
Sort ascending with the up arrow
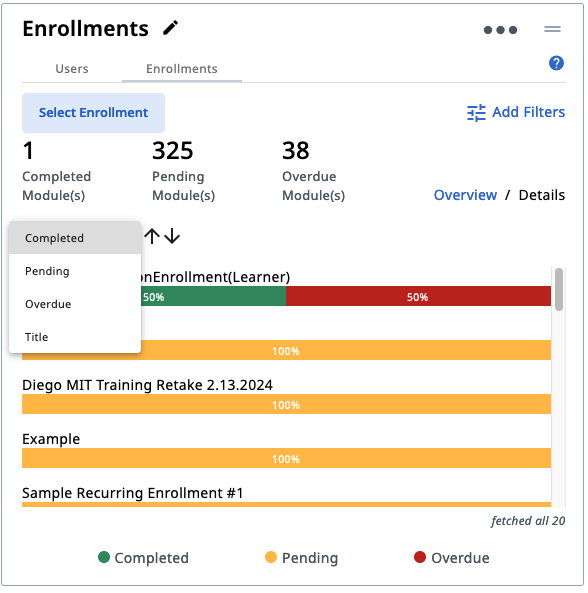tap(152, 236)
